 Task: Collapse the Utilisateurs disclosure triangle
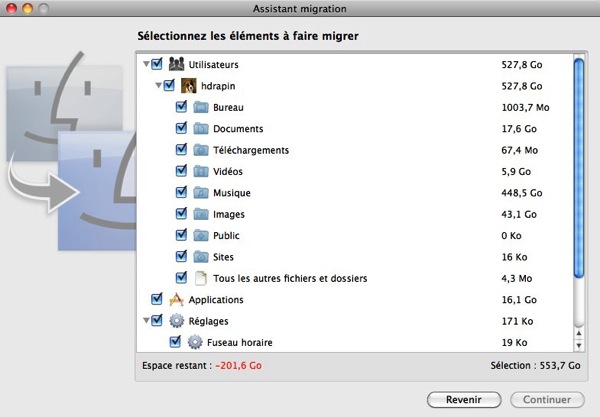[x=146, y=65]
